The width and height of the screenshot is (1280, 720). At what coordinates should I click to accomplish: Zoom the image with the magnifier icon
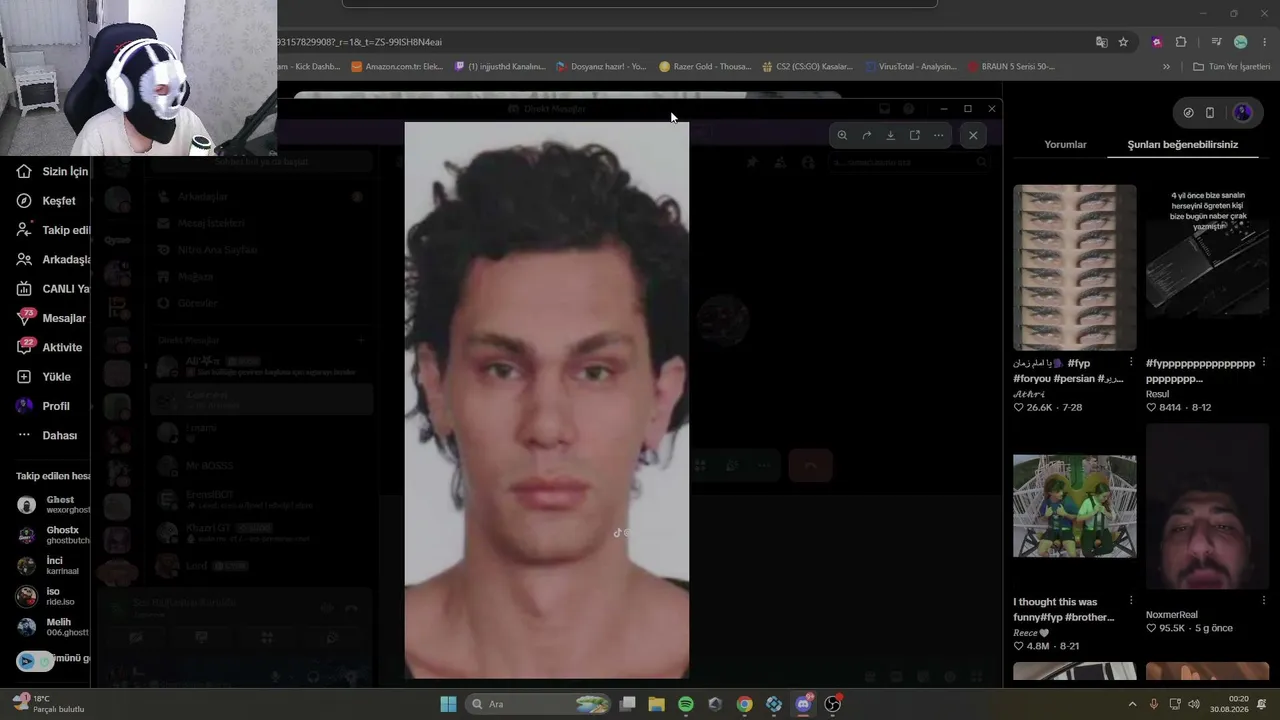click(x=842, y=135)
